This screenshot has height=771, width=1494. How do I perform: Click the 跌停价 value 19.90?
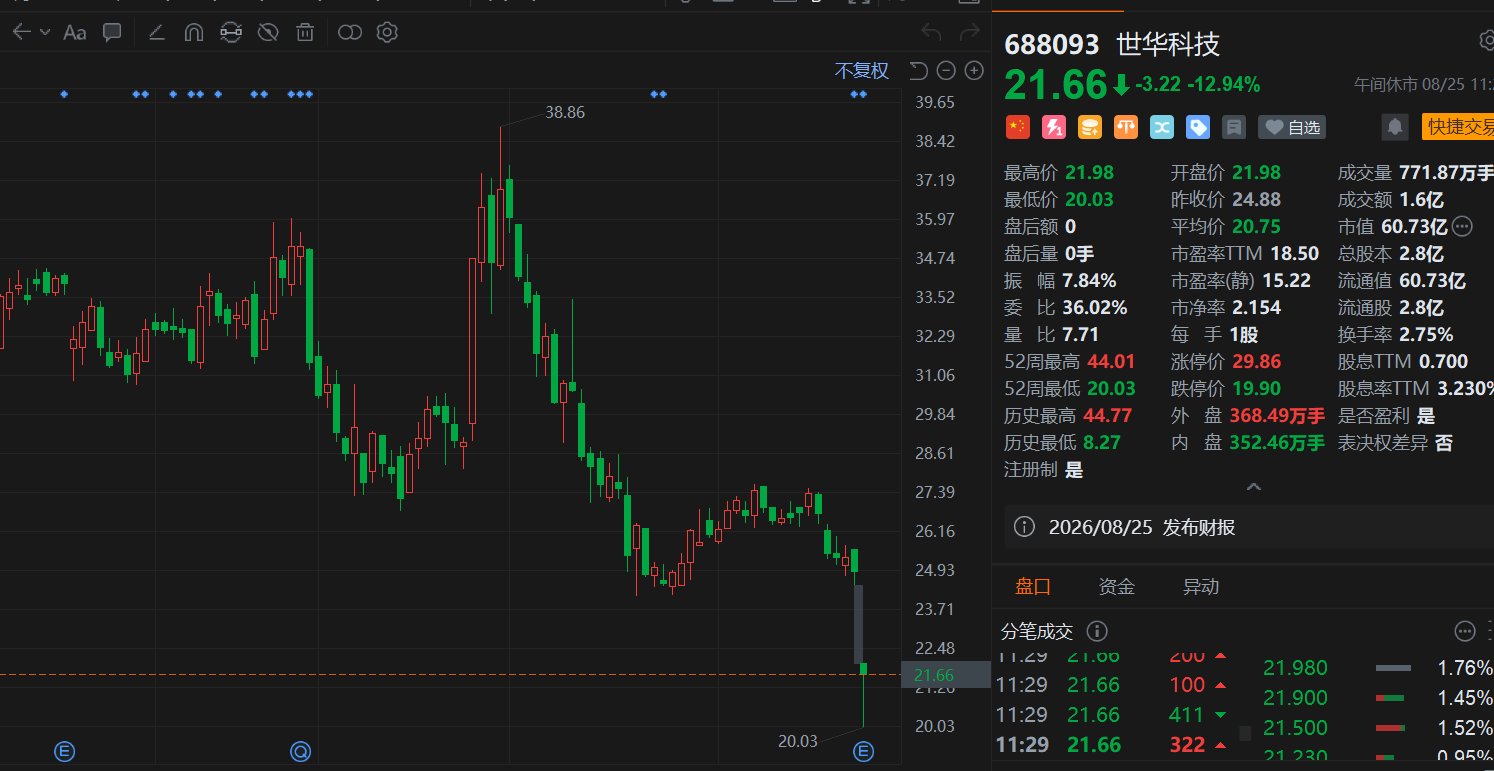click(x=1257, y=388)
